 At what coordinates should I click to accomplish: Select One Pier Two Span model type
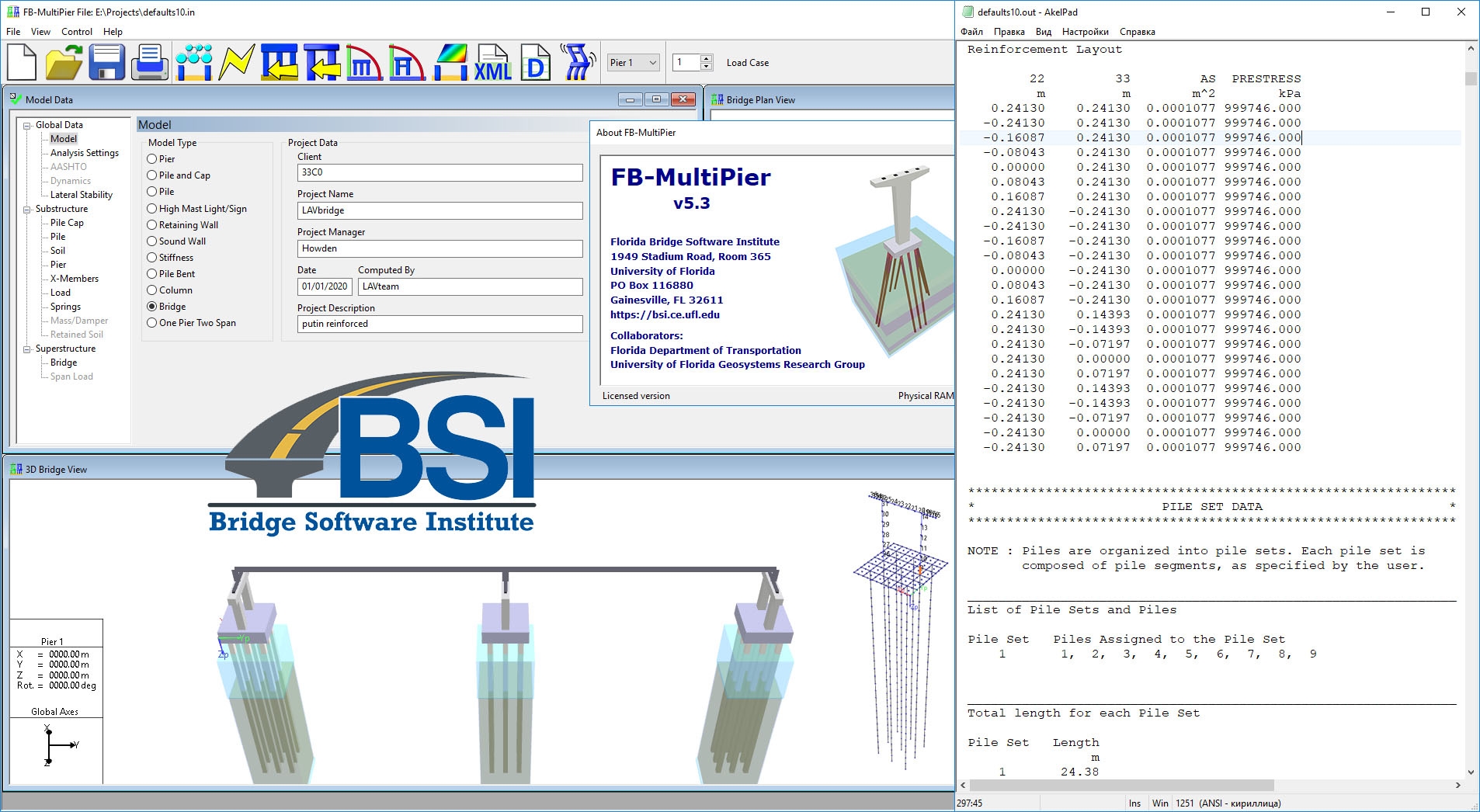152,322
